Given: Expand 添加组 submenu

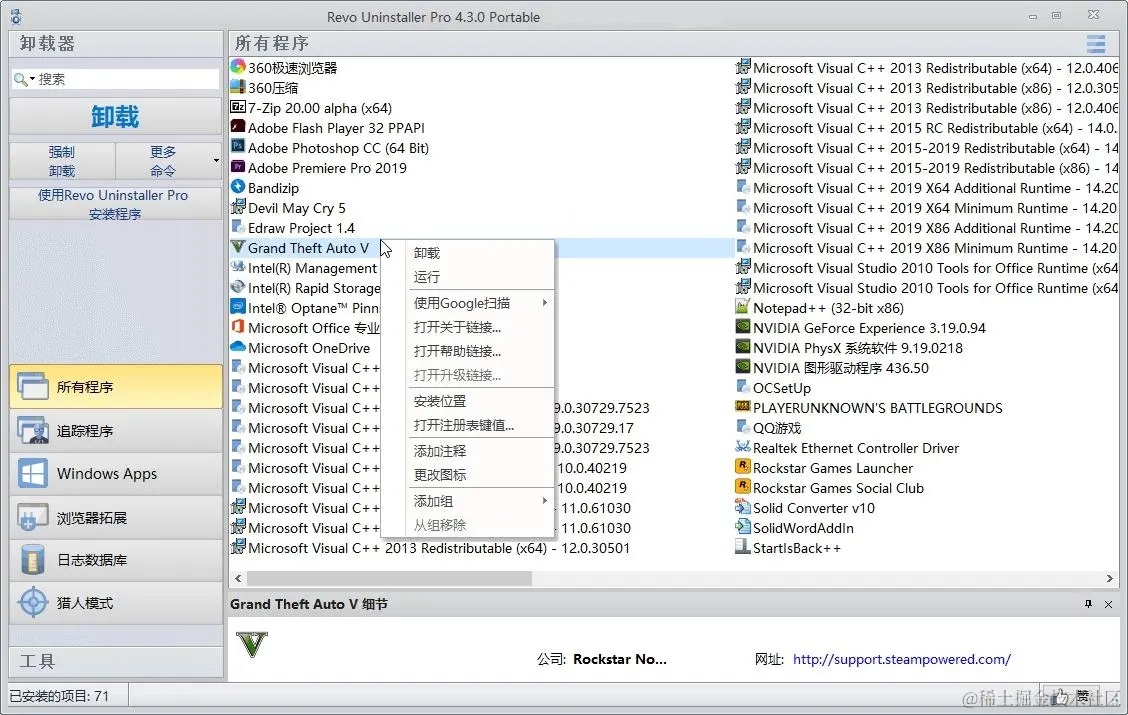Looking at the screenshot, I should point(545,501).
